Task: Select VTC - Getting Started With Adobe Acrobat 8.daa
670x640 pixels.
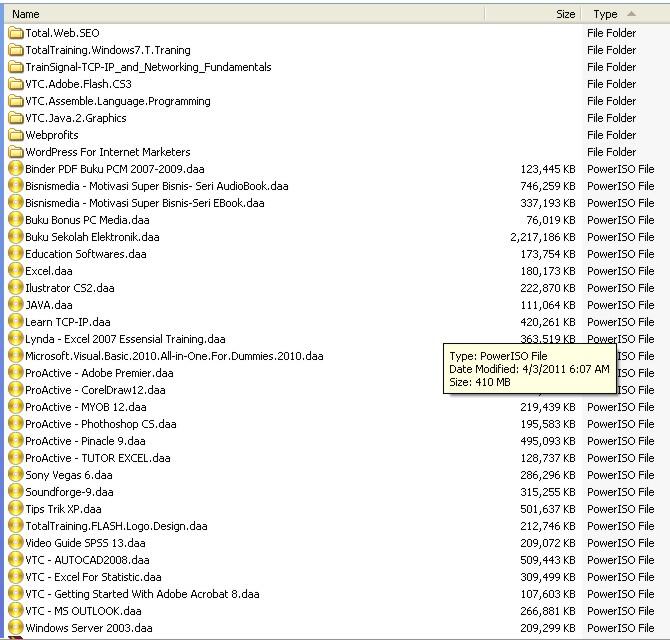Action: tap(142, 594)
